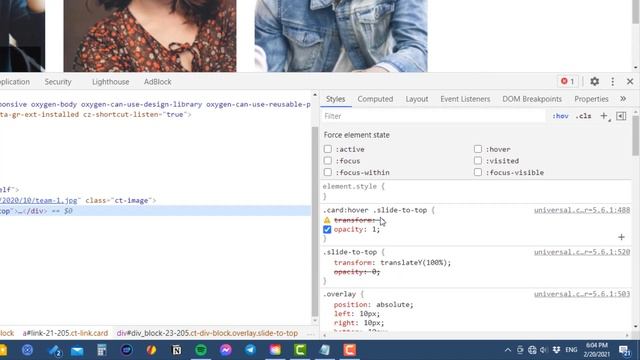This screenshot has width=640, height=360.
Task: Switch to the Styles tab
Action: (x=336, y=99)
